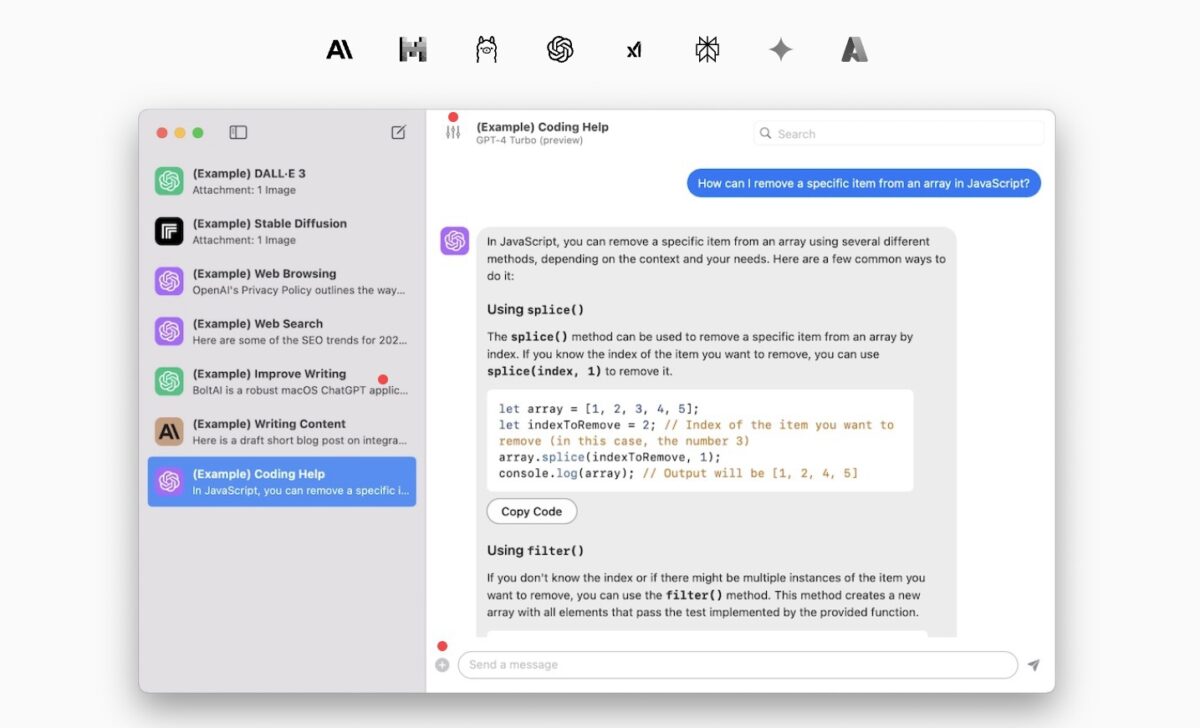1200x728 pixels.
Task: Start a new chat with compose icon
Action: pos(398,132)
